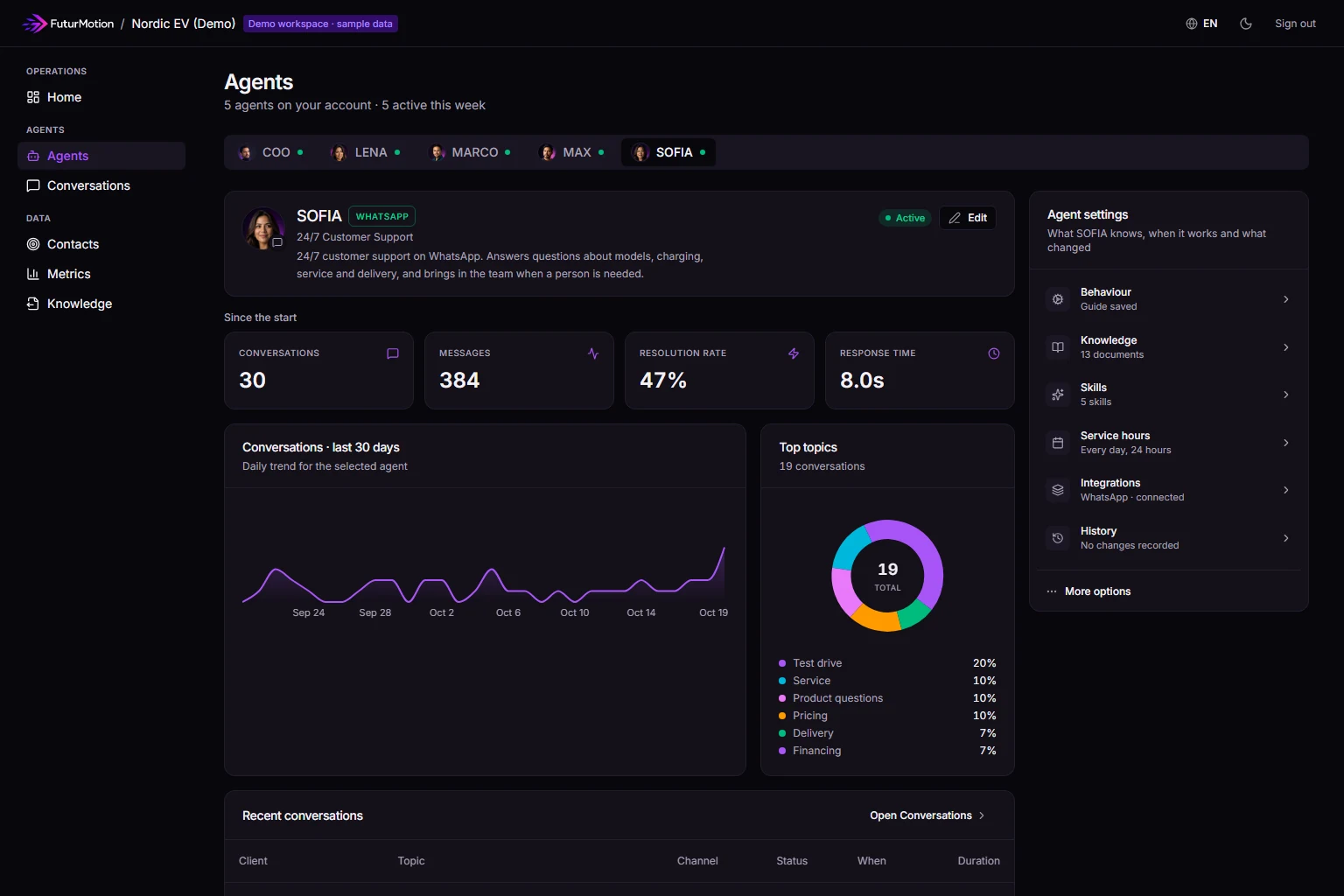Click the History clock icon
Viewport: 1344px width, 896px height.
(x=1058, y=538)
